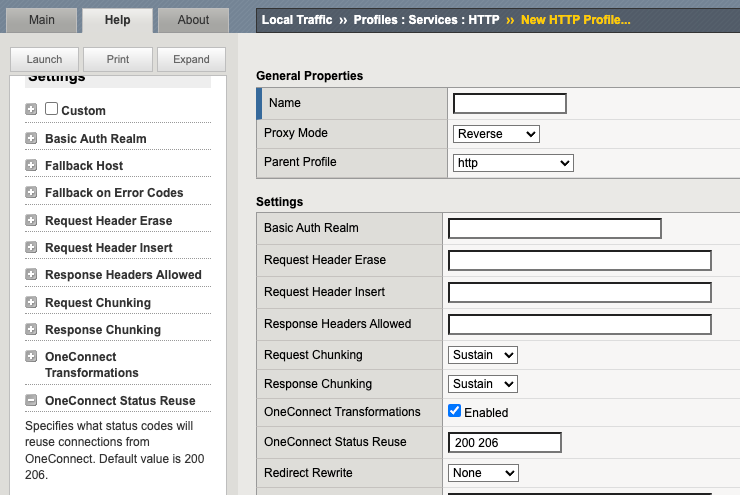Open the Request Chunking dropdown
This screenshot has height=495, width=740.
(483, 355)
